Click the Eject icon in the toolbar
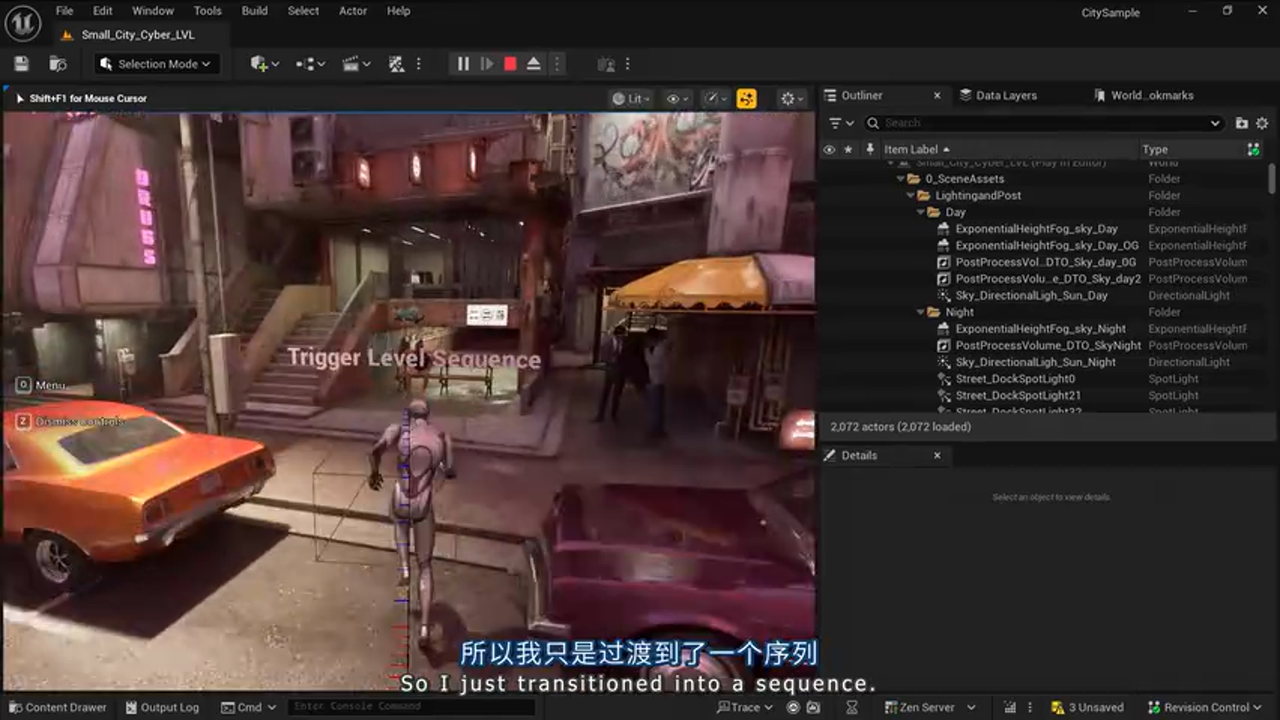This screenshot has height=720, width=1280. [532, 63]
